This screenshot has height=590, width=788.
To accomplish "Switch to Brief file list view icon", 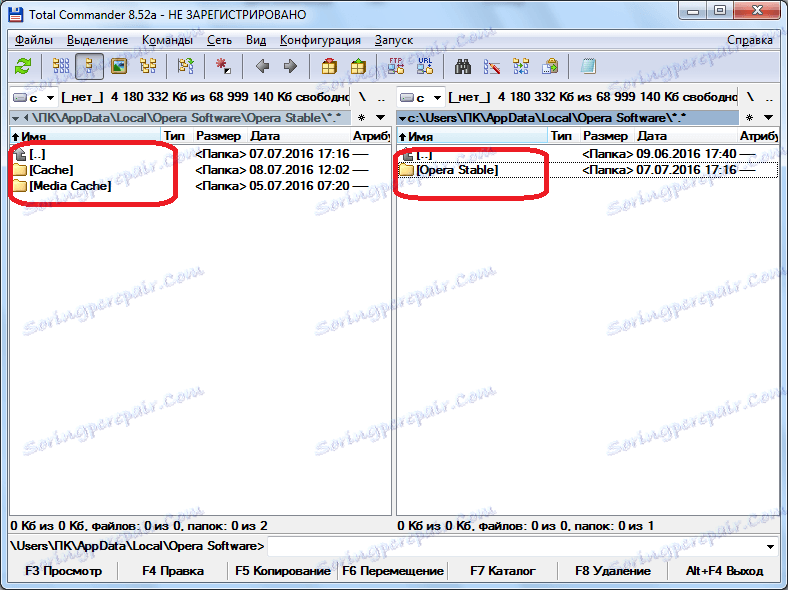I will (61, 66).
